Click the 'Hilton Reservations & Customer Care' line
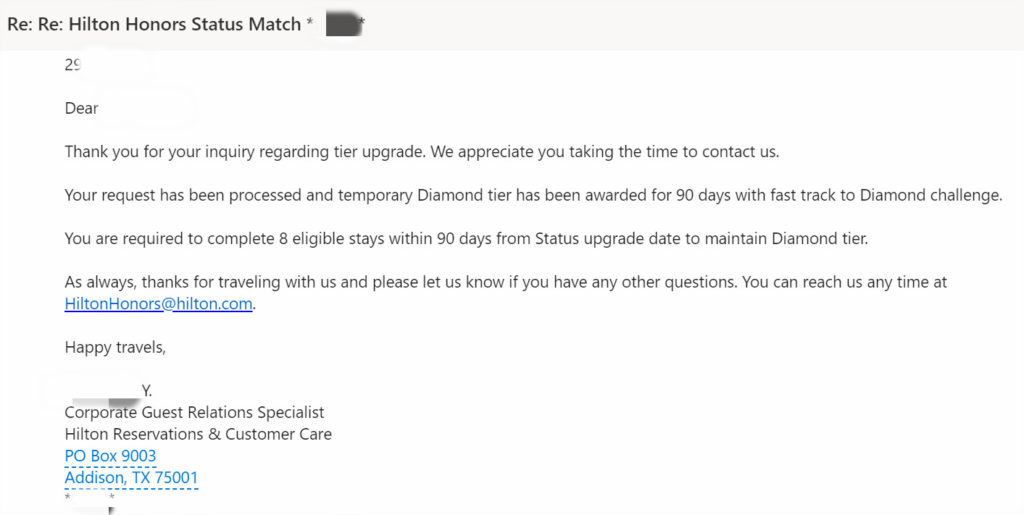Screen dimensions: 1024x515 198,434
